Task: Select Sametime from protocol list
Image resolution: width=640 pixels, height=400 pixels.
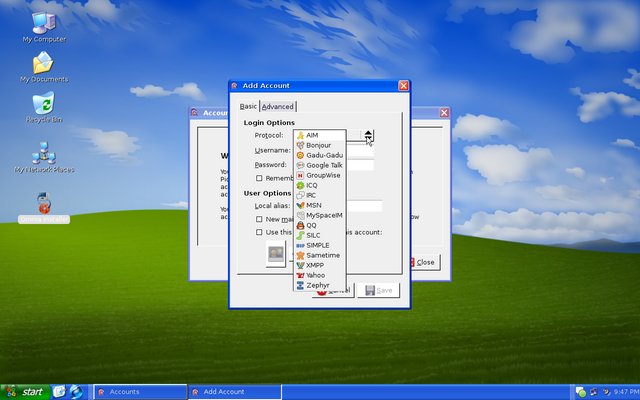Action: (320, 255)
